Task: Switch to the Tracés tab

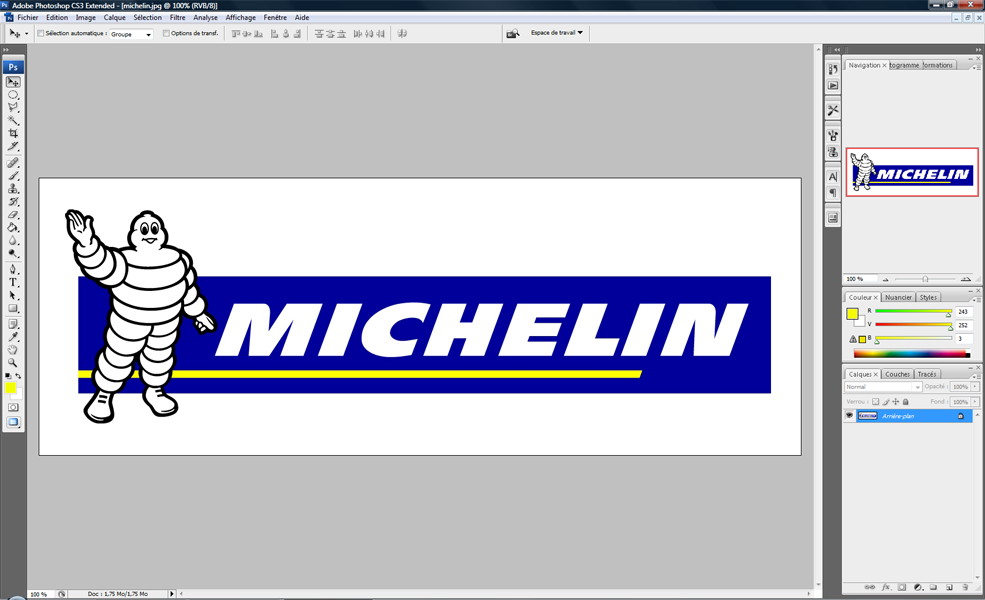Action: 927,374
